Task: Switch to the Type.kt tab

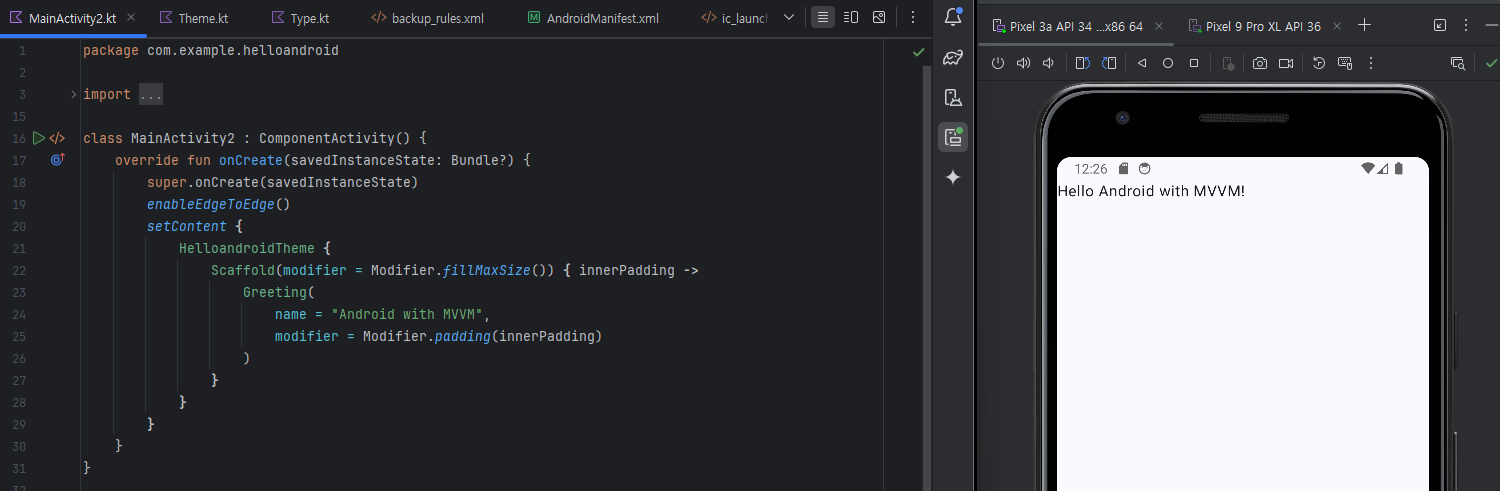Action: [300, 18]
